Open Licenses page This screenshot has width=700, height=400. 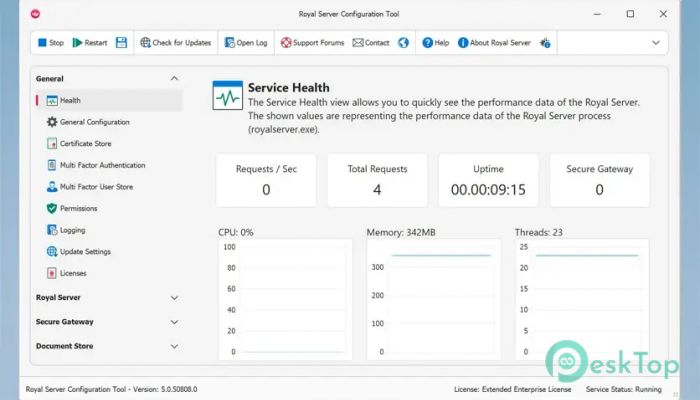[73, 273]
